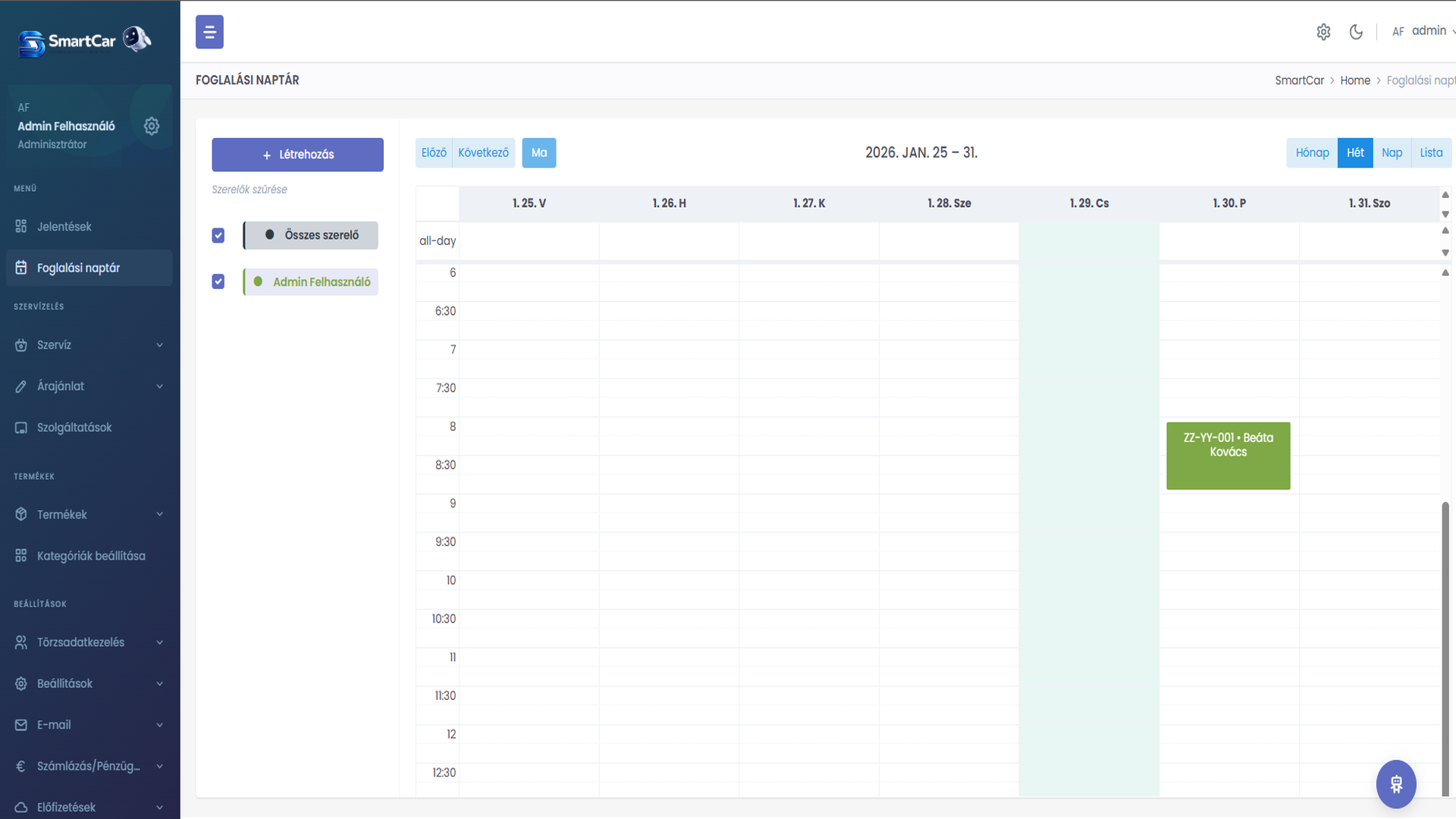Uncheck the Összes szerelő checkbox
The height and width of the screenshot is (819, 1456).
click(218, 235)
